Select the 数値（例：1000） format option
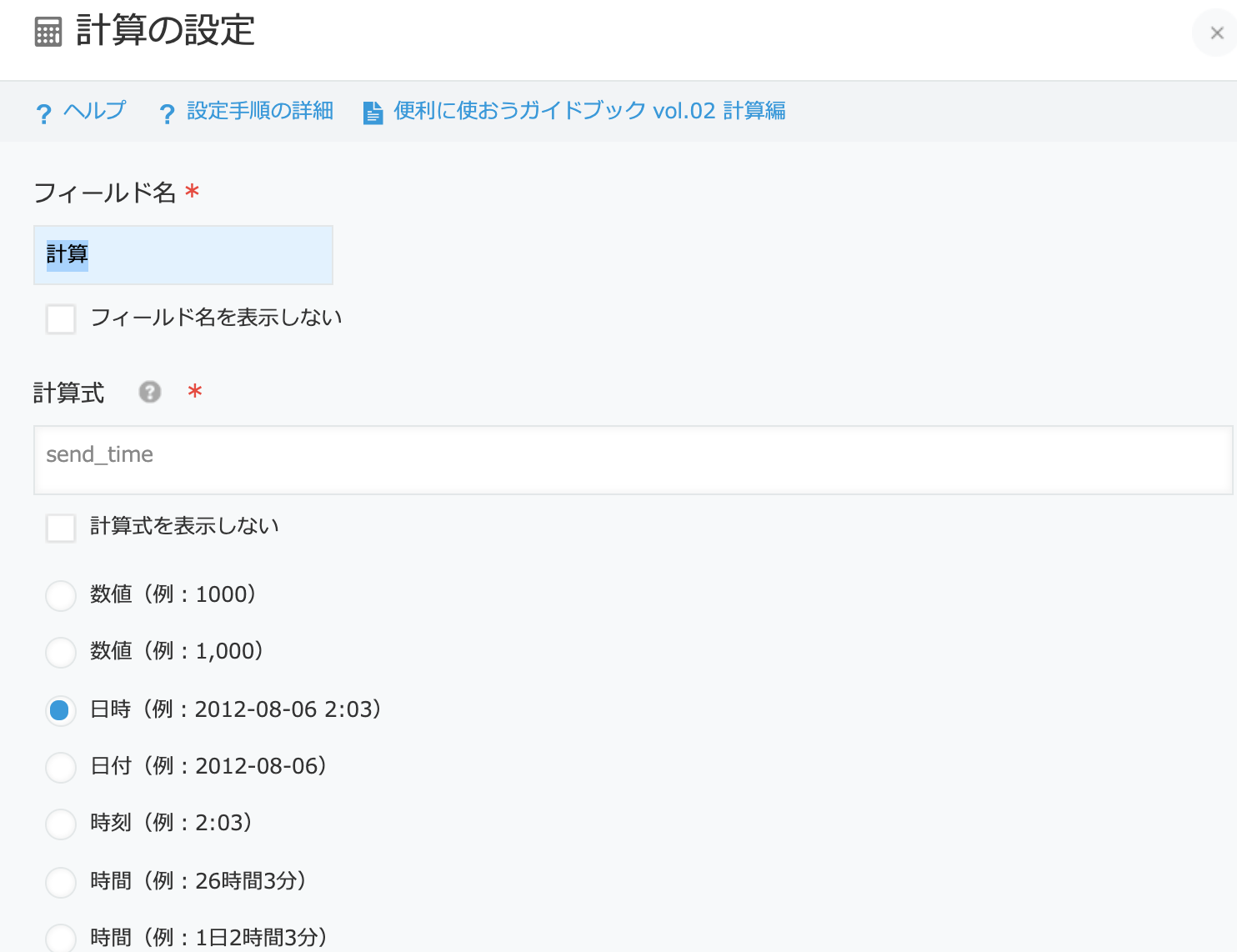 coord(60,595)
